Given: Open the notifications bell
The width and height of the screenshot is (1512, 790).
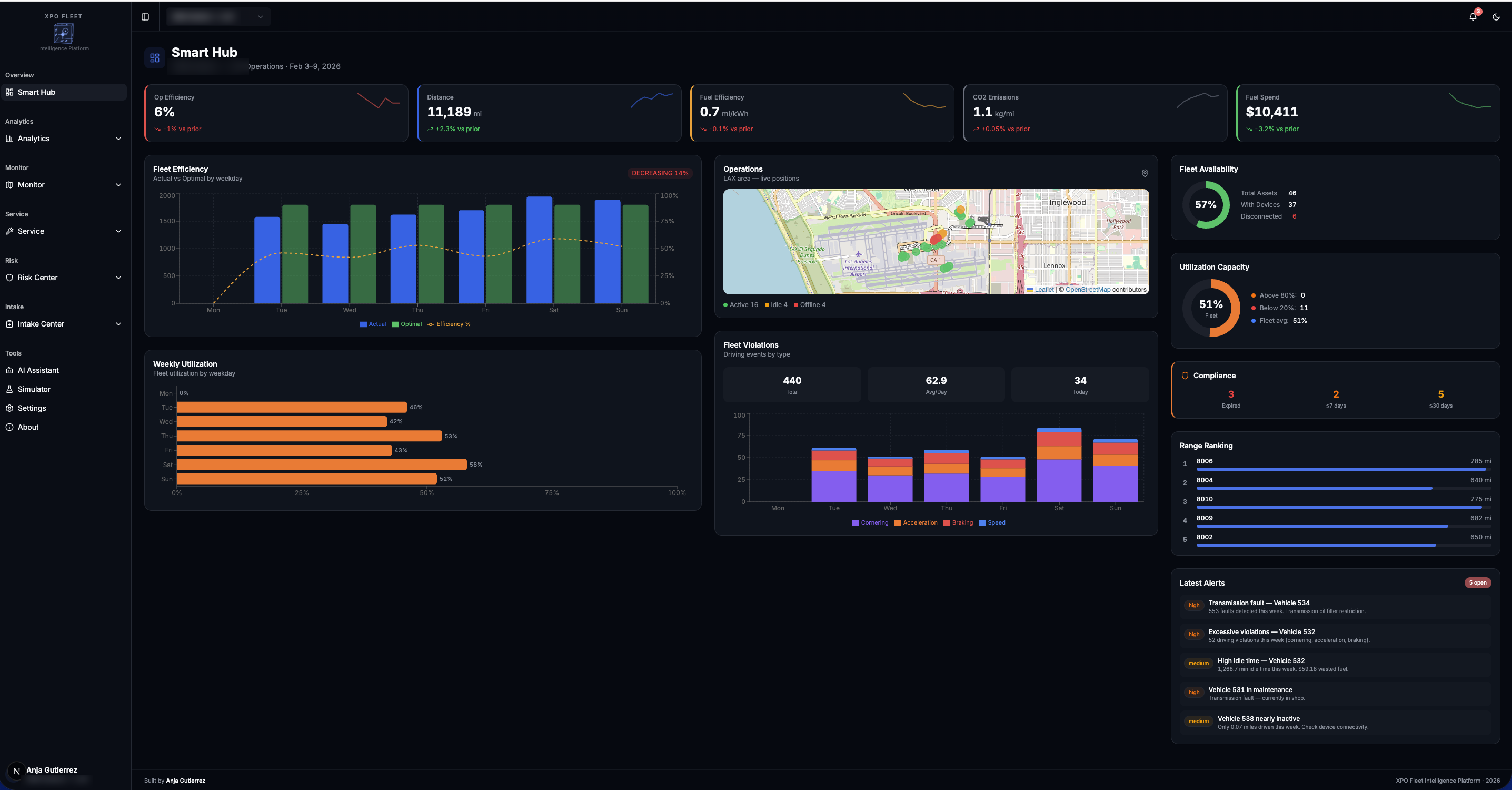Looking at the screenshot, I should (x=1473, y=16).
